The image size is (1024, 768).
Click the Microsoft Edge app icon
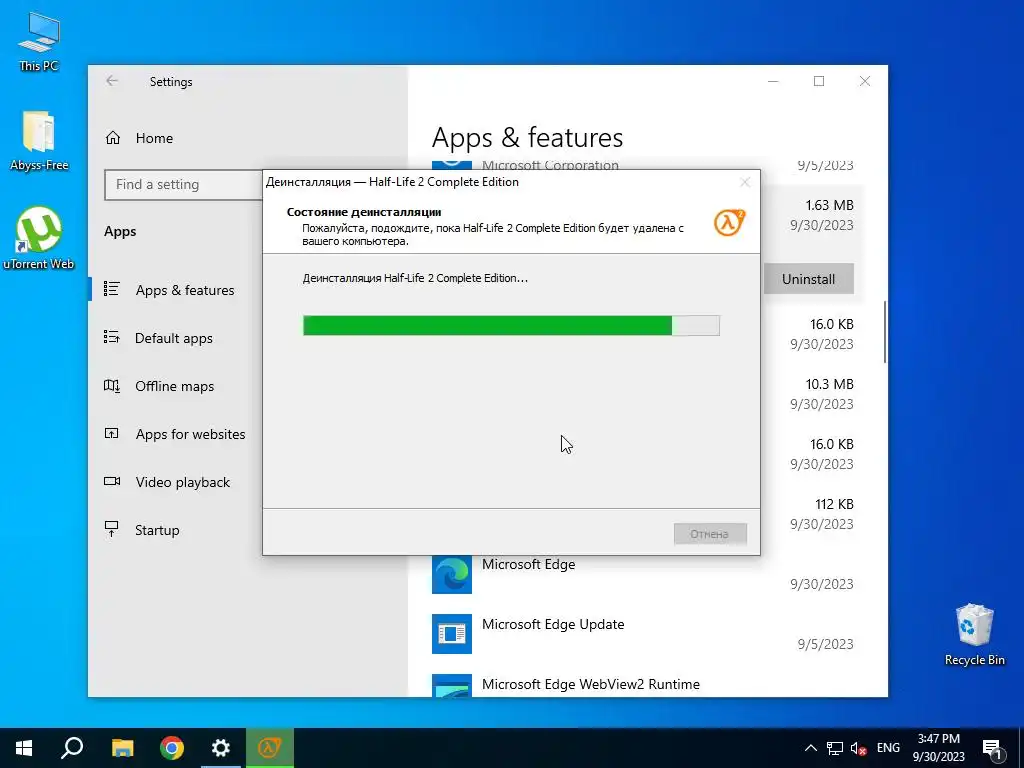pyautogui.click(x=452, y=574)
